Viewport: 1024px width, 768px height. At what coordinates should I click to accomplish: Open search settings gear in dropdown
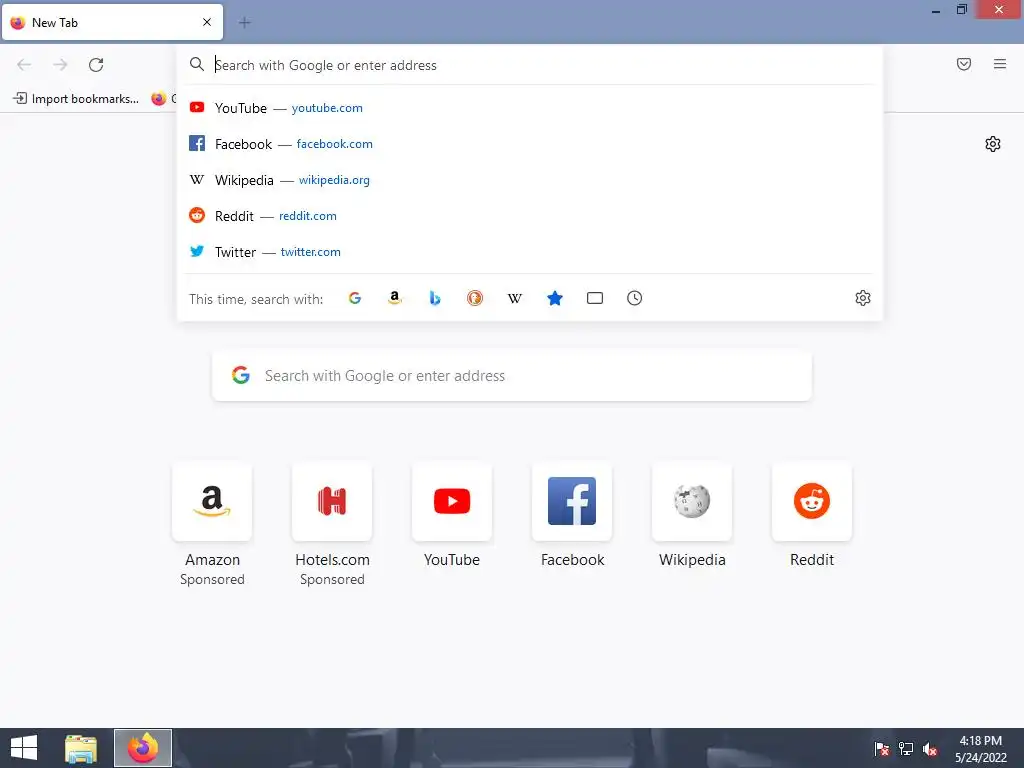[863, 298]
